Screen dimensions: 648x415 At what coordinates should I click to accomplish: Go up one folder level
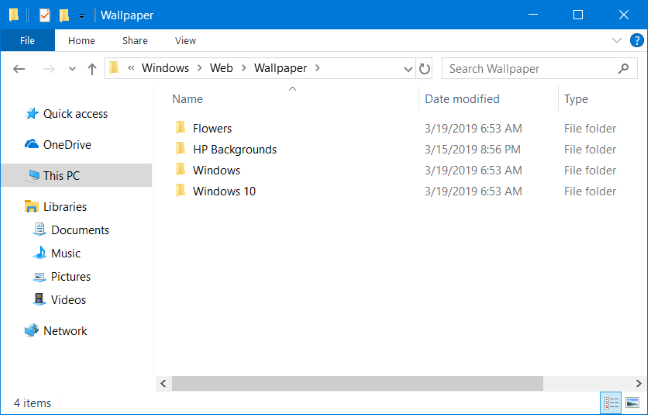pyautogui.click(x=92, y=69)
